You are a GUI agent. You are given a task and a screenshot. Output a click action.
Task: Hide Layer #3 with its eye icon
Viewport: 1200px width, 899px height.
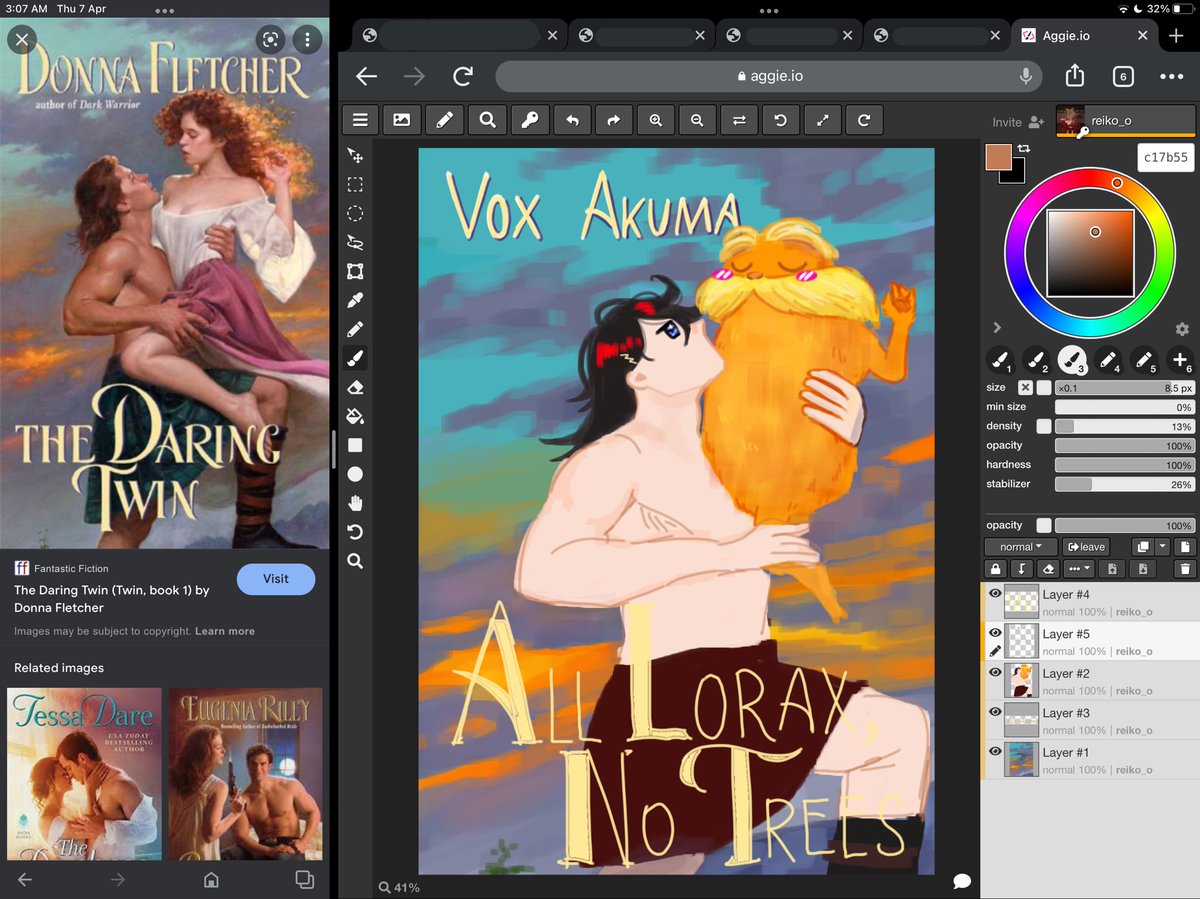995,712
